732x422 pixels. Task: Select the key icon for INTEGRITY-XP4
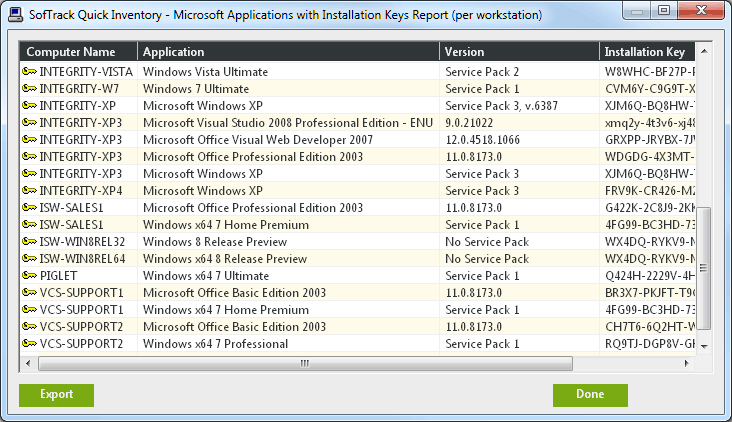coord(29,191)
